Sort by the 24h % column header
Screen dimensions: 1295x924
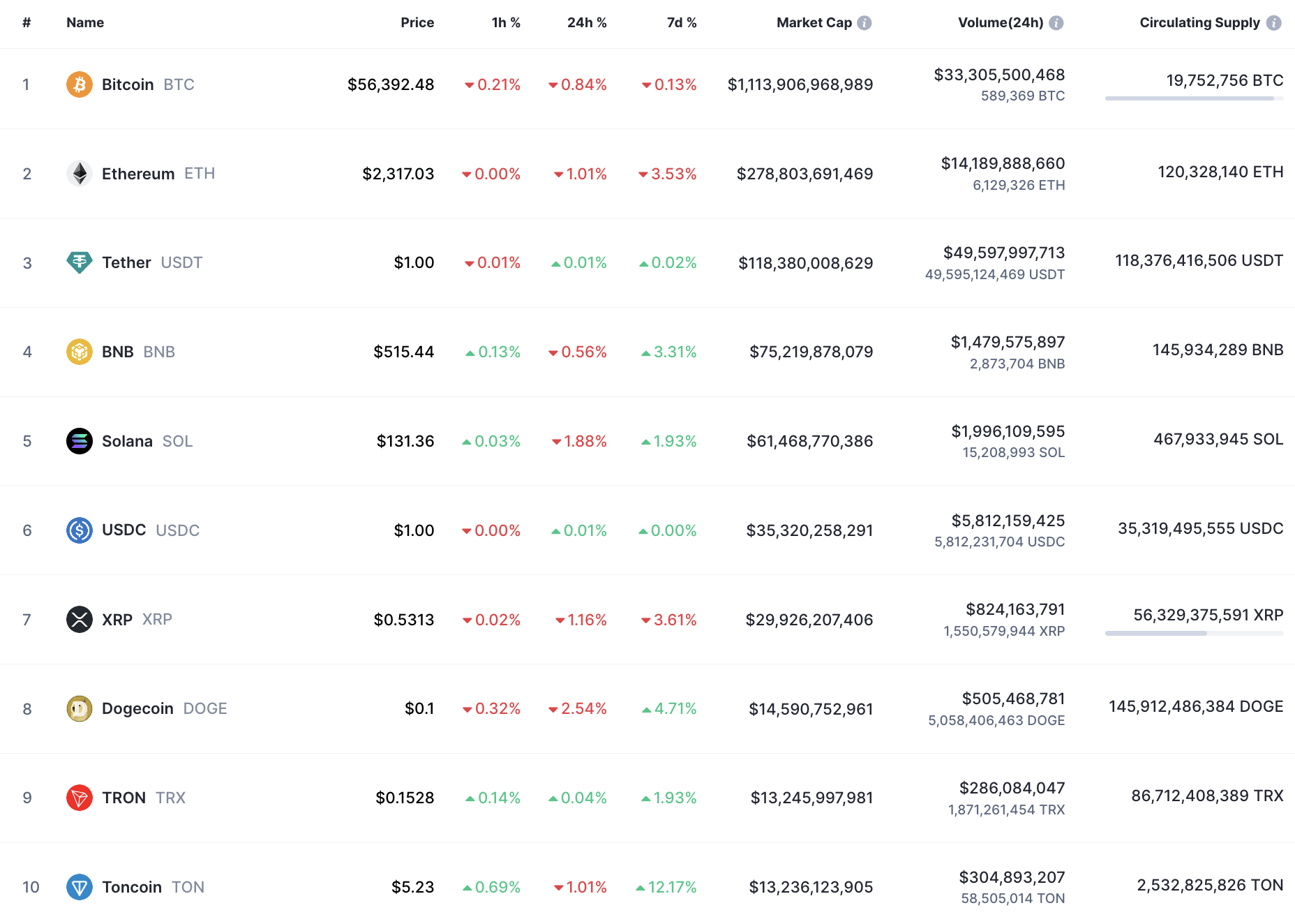(x=586, y=23)
